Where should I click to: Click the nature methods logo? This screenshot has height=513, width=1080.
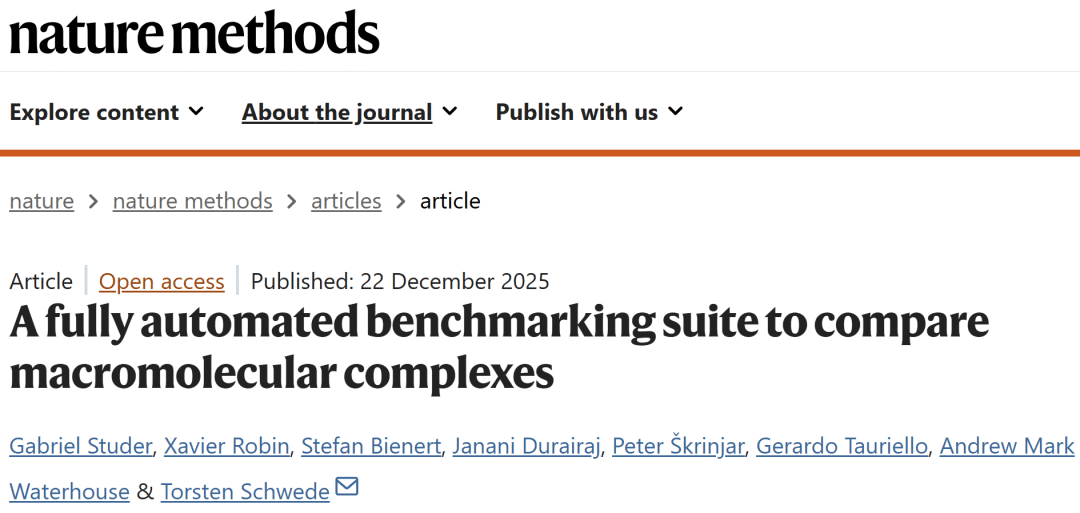point(194,33)
